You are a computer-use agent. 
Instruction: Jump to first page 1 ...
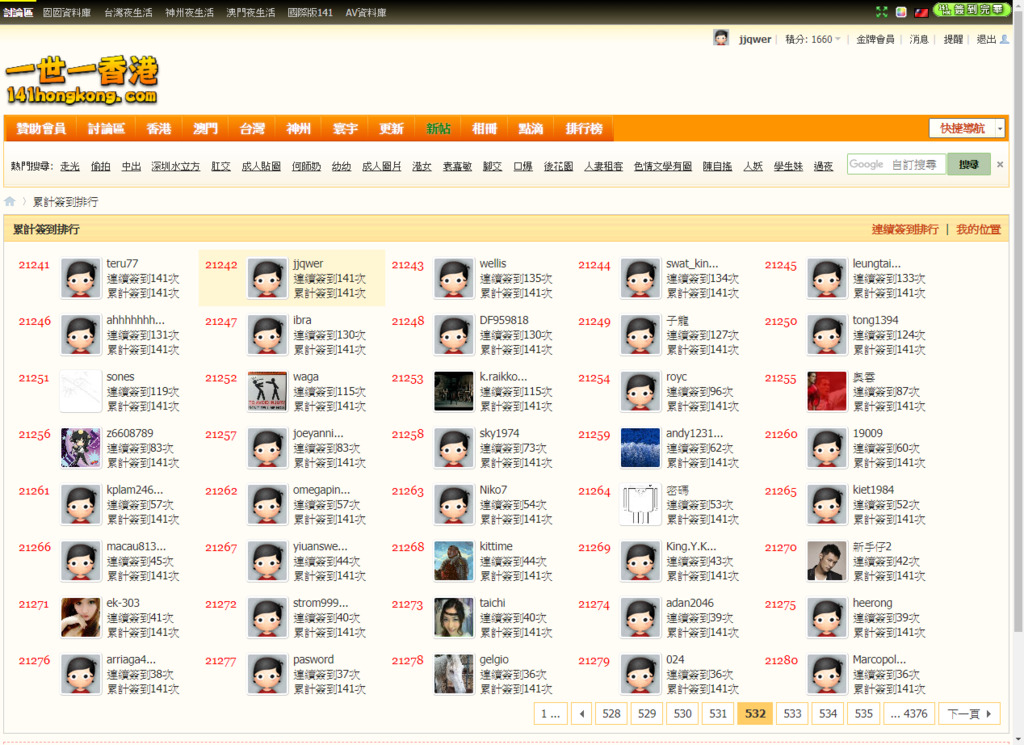[x=551, y=714]
